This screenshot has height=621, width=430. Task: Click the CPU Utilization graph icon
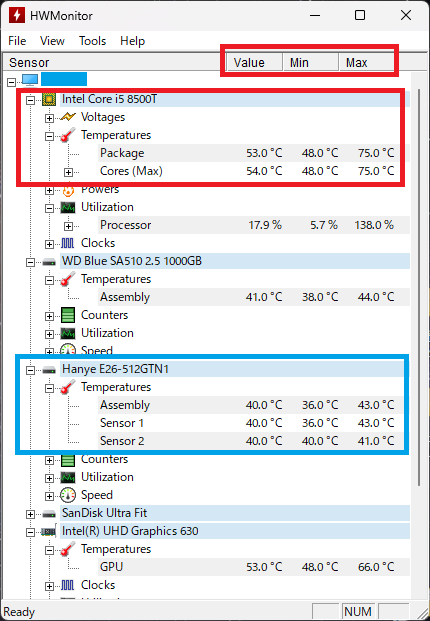tap(68, 207)
